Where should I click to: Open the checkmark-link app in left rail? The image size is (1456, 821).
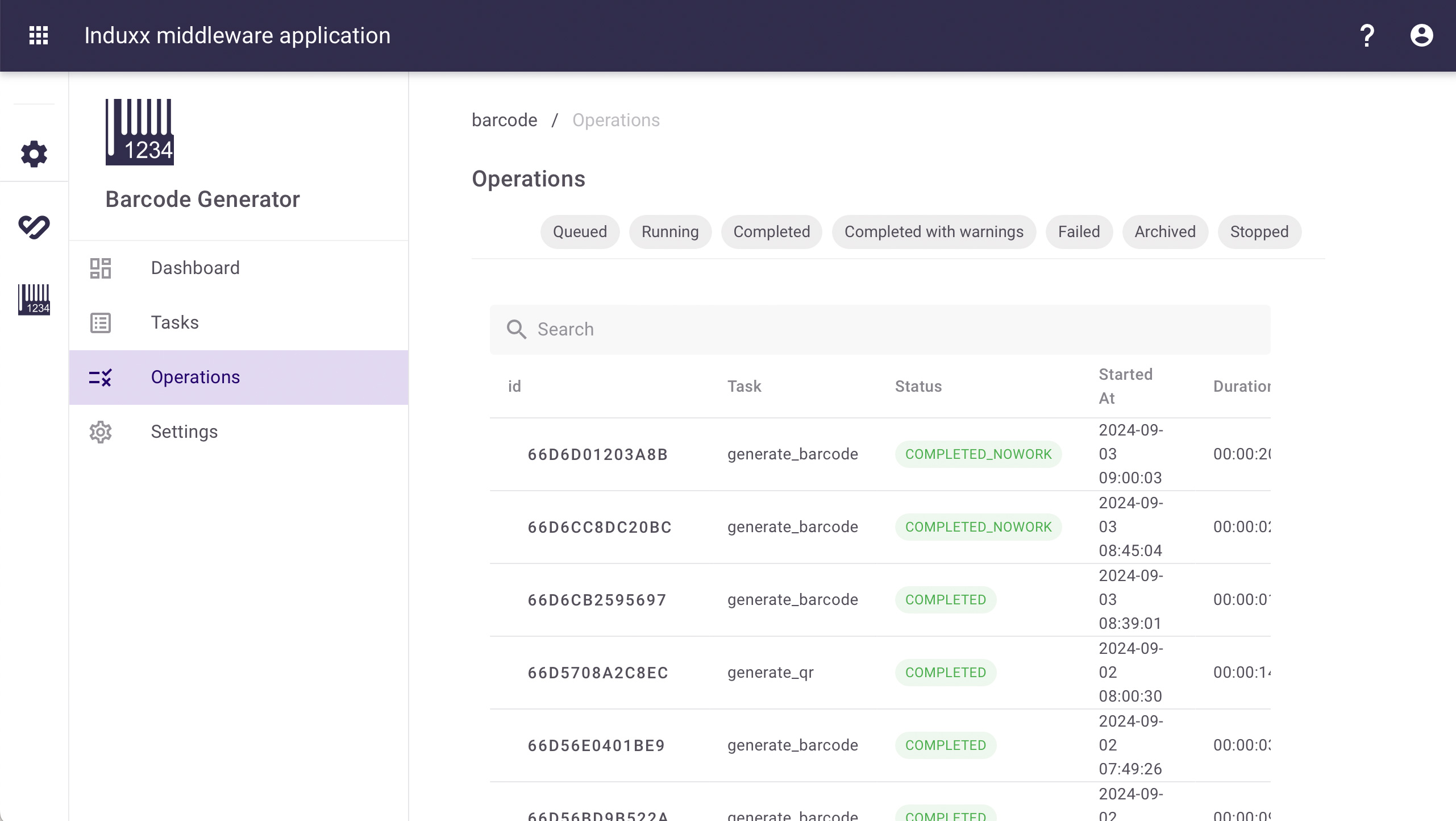(34, 227)
